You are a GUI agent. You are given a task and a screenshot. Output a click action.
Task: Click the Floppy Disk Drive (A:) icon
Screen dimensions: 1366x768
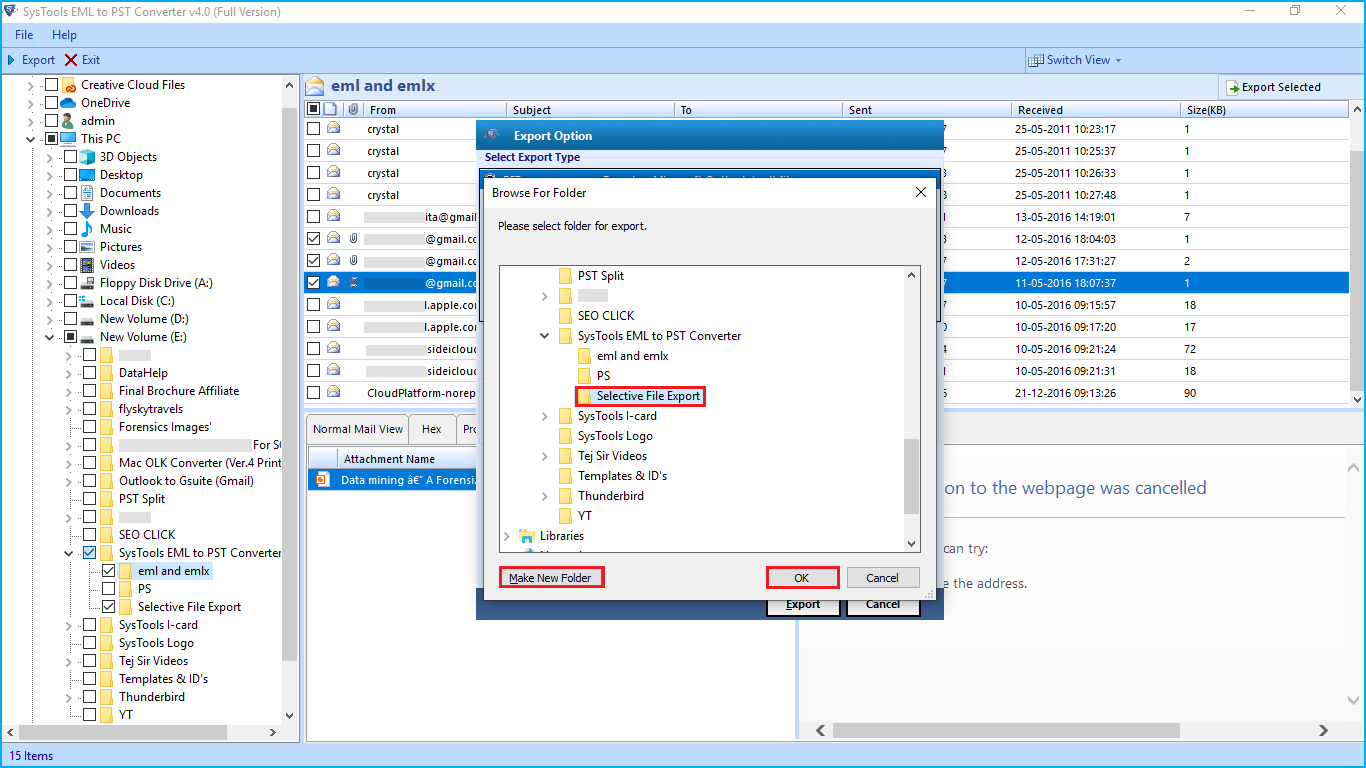point(88,283)
